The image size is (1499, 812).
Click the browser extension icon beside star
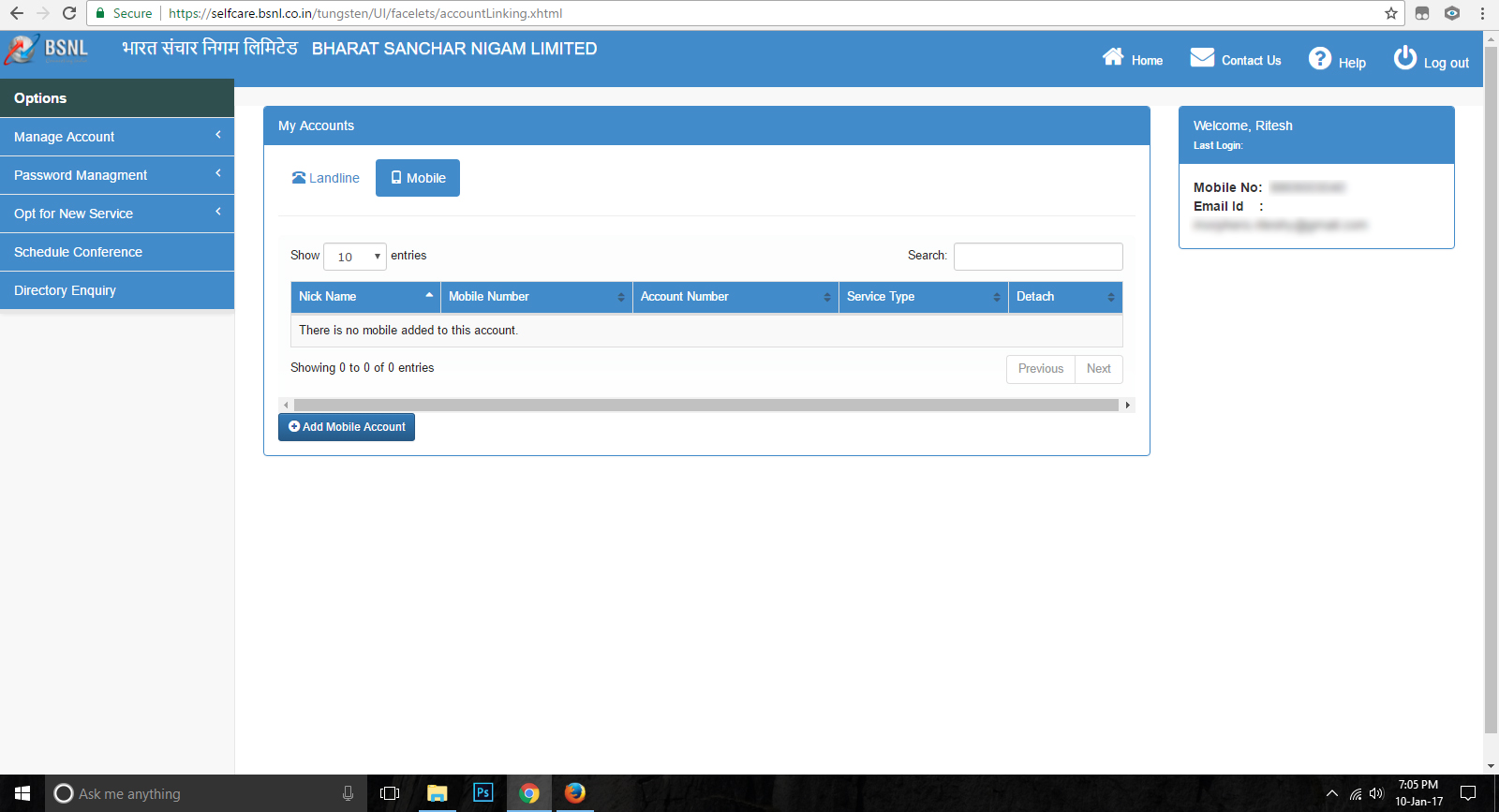1422,13
